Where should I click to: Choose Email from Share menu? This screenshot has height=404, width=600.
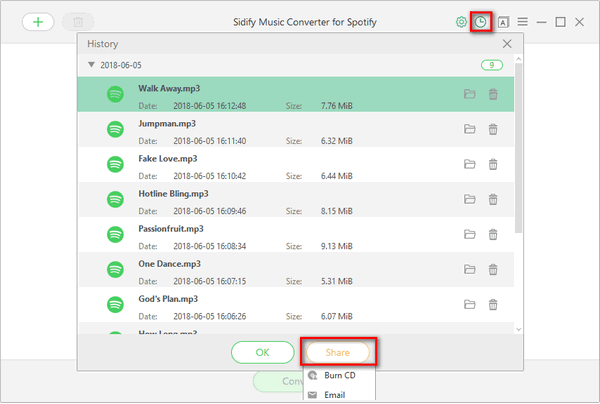click(339, 394)
